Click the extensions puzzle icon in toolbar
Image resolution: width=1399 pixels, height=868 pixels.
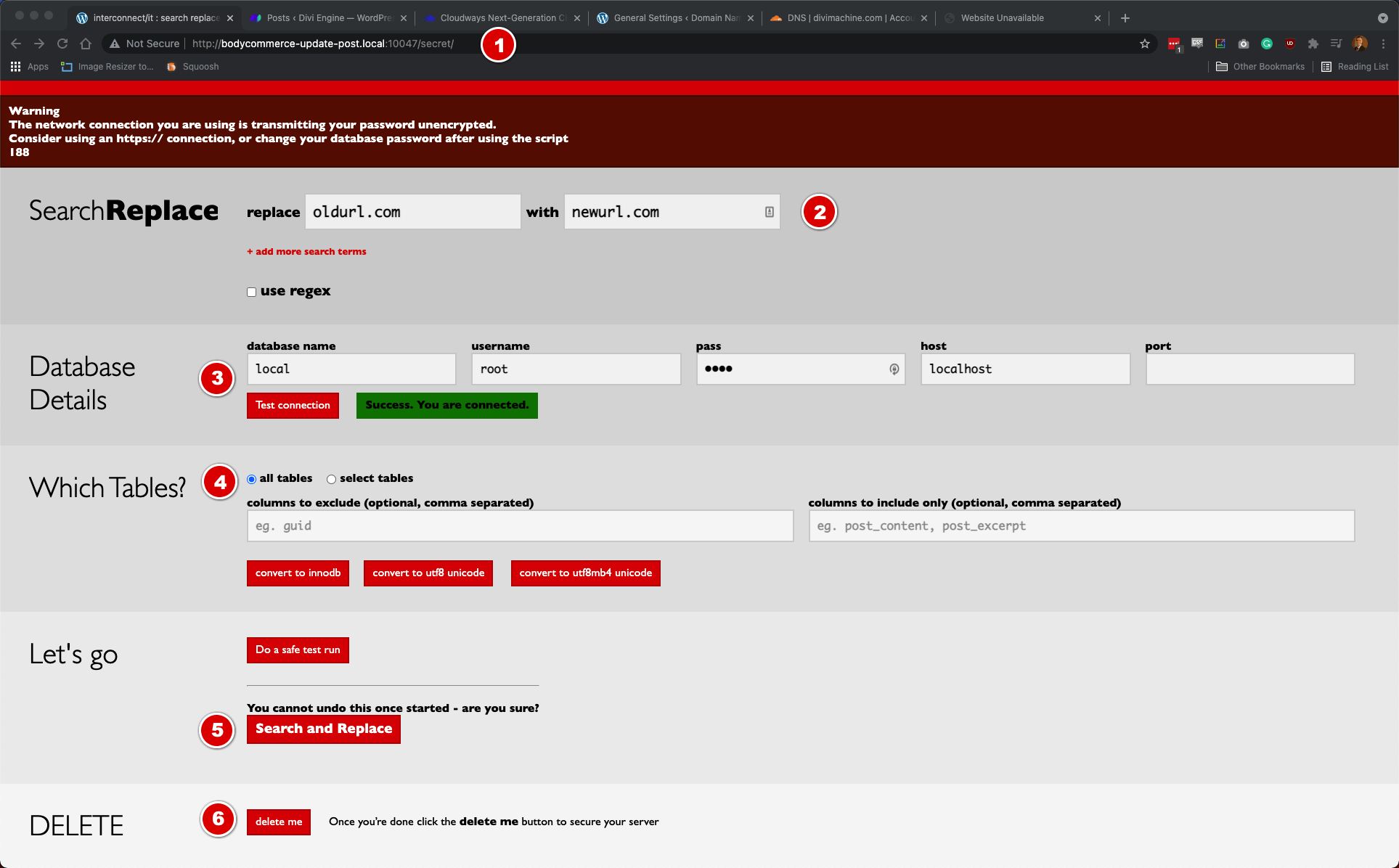pyautogui.click(x=1313, y=45)
